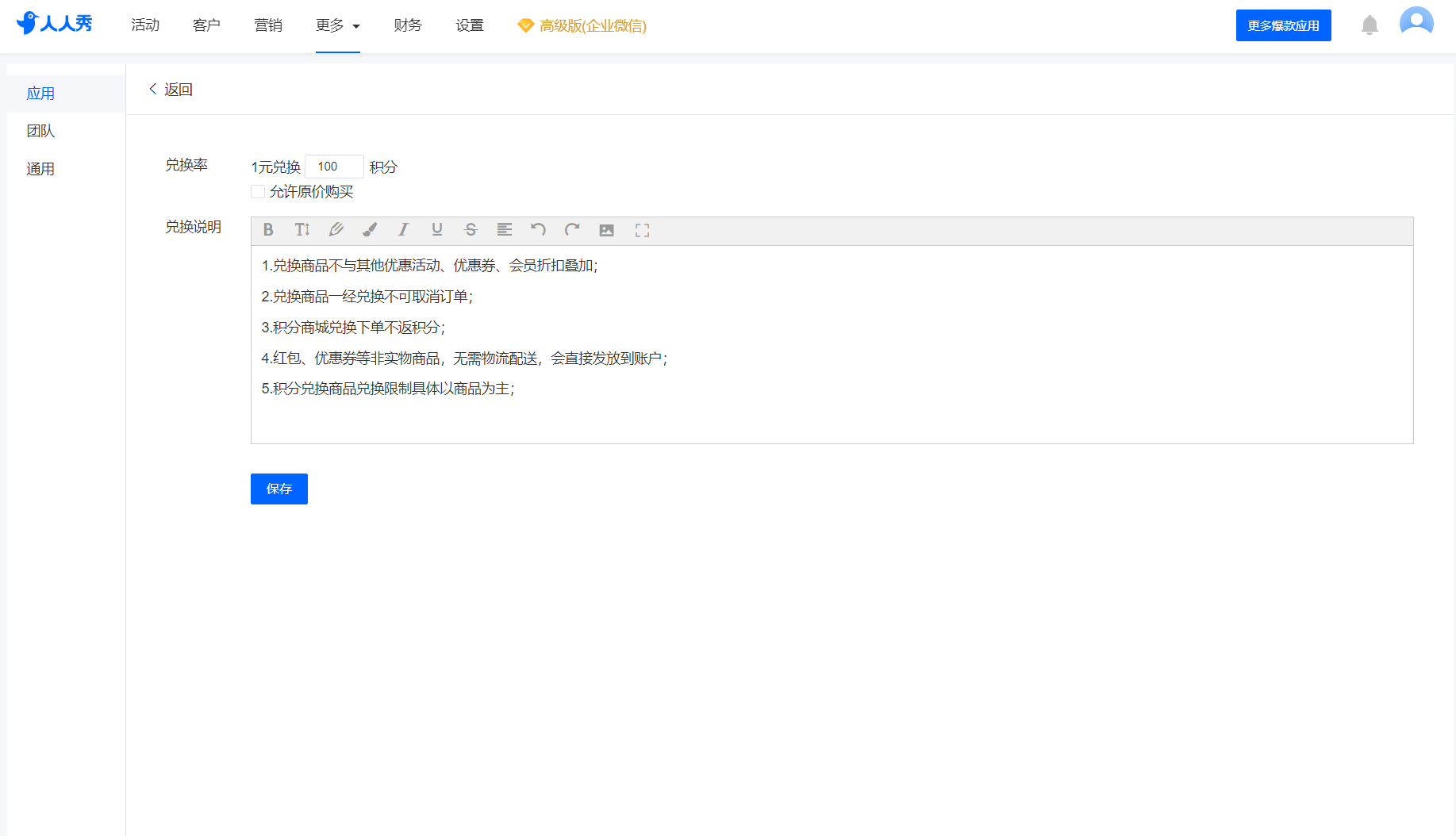Image resolution: width=1456 pixels, height=836 pixels.
Task: Open text alignment options
Action: click(505, 230)
